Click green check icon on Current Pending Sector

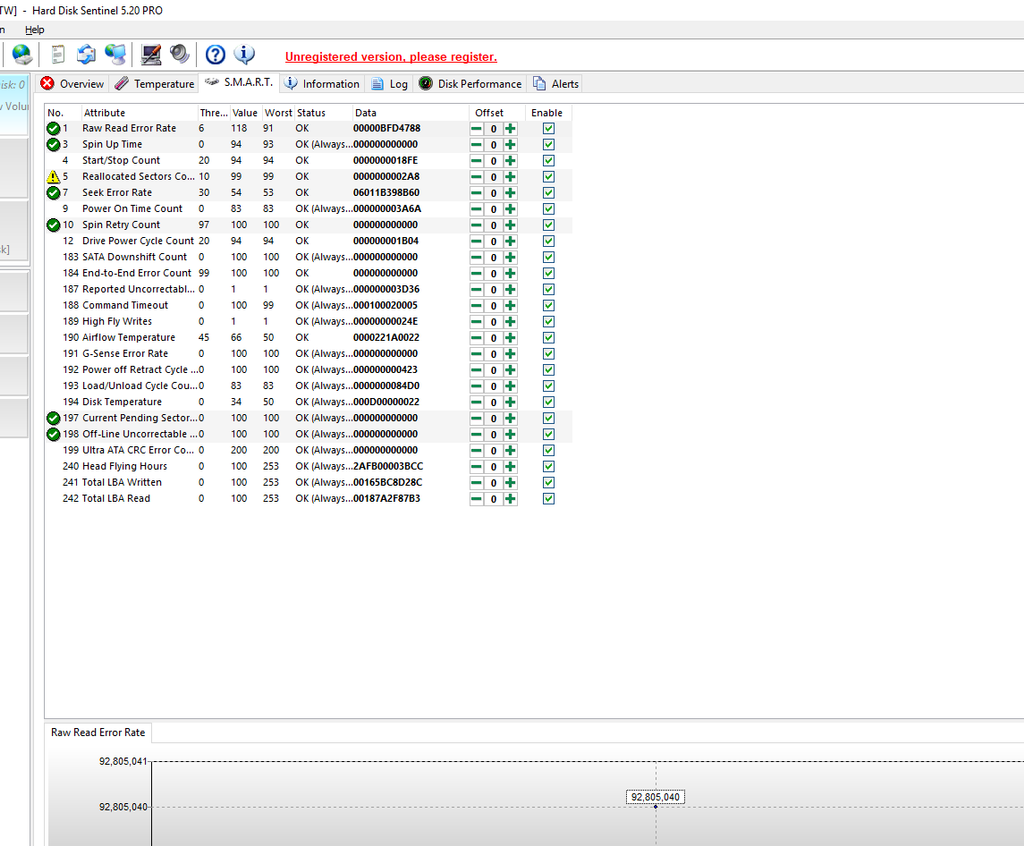(54, 418)
